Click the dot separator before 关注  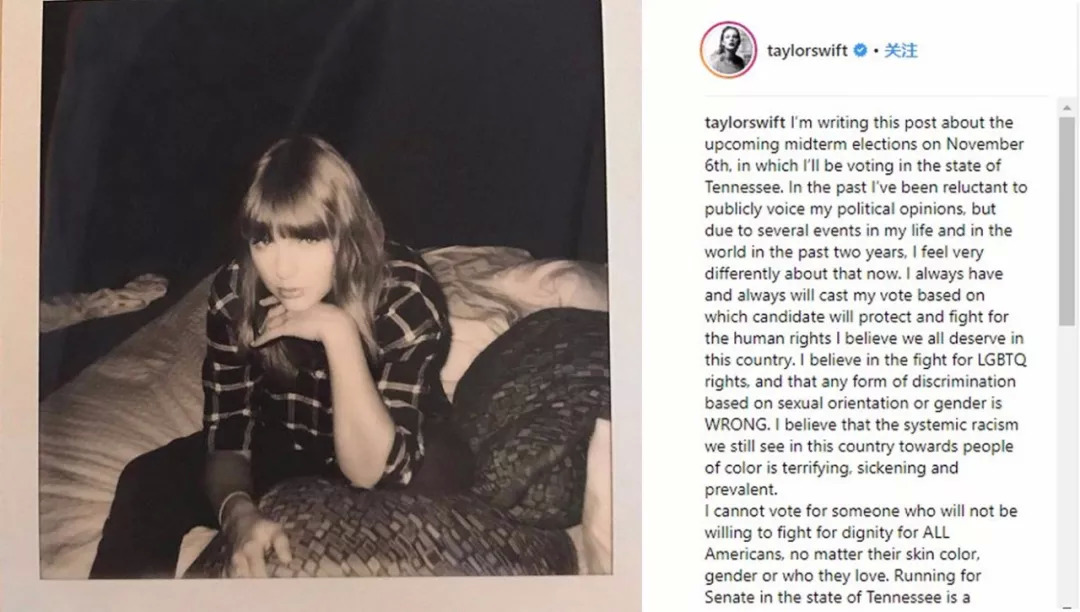click(x=875, y=51)
